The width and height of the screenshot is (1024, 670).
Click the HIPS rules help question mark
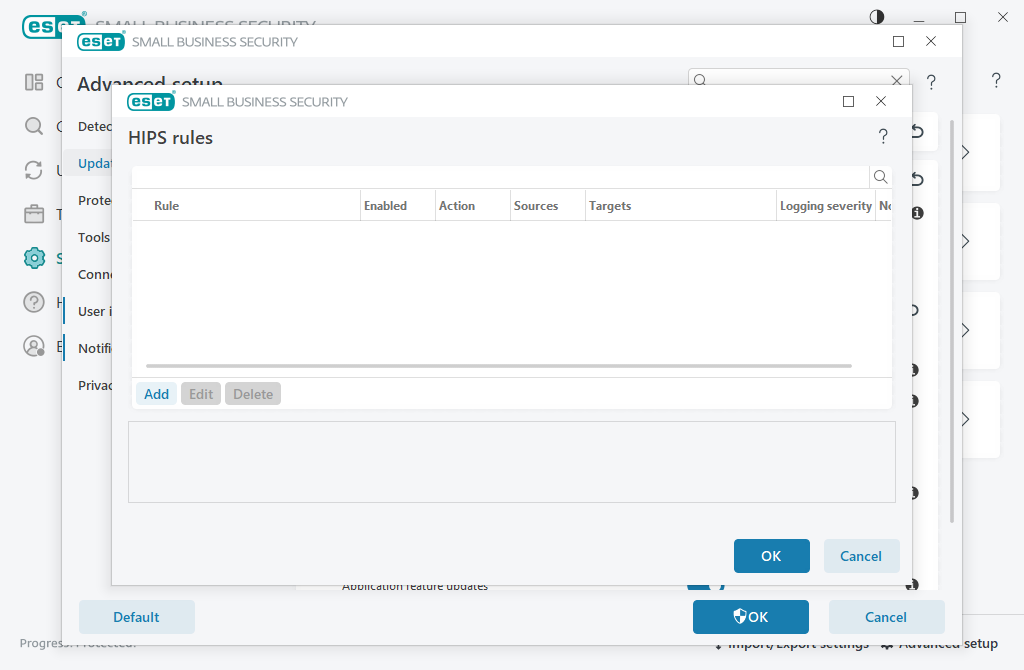click(x=883, y=137)
